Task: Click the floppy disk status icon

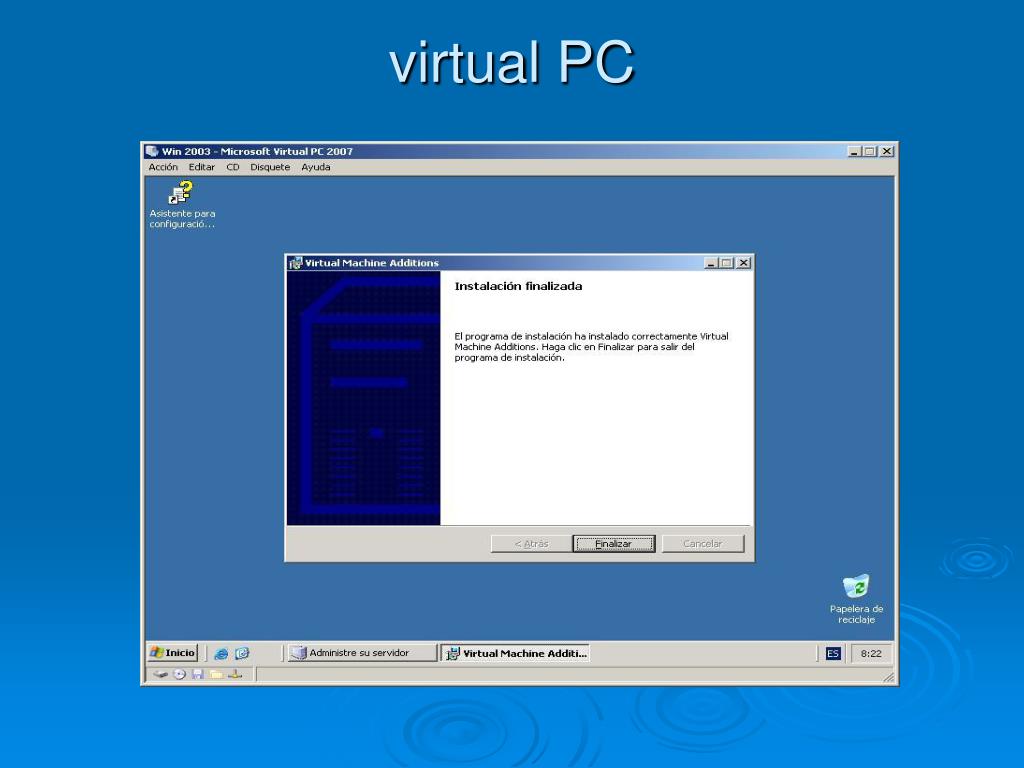Action: [198, 674]
